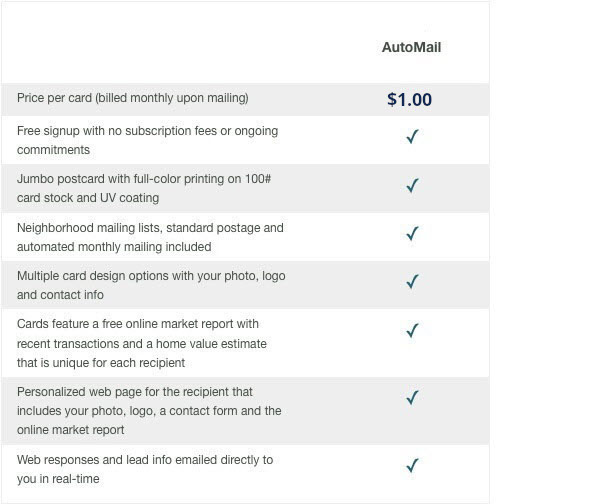Select the AutoMail column header
The height and width of the screenshot is (504, 608).
pos(411,47)
